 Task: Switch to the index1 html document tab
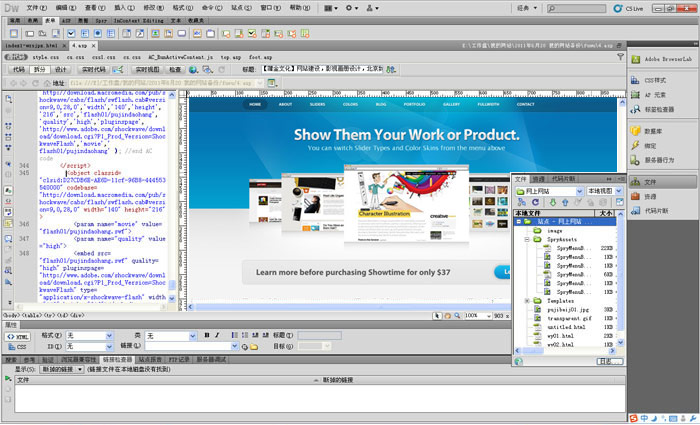35,46
